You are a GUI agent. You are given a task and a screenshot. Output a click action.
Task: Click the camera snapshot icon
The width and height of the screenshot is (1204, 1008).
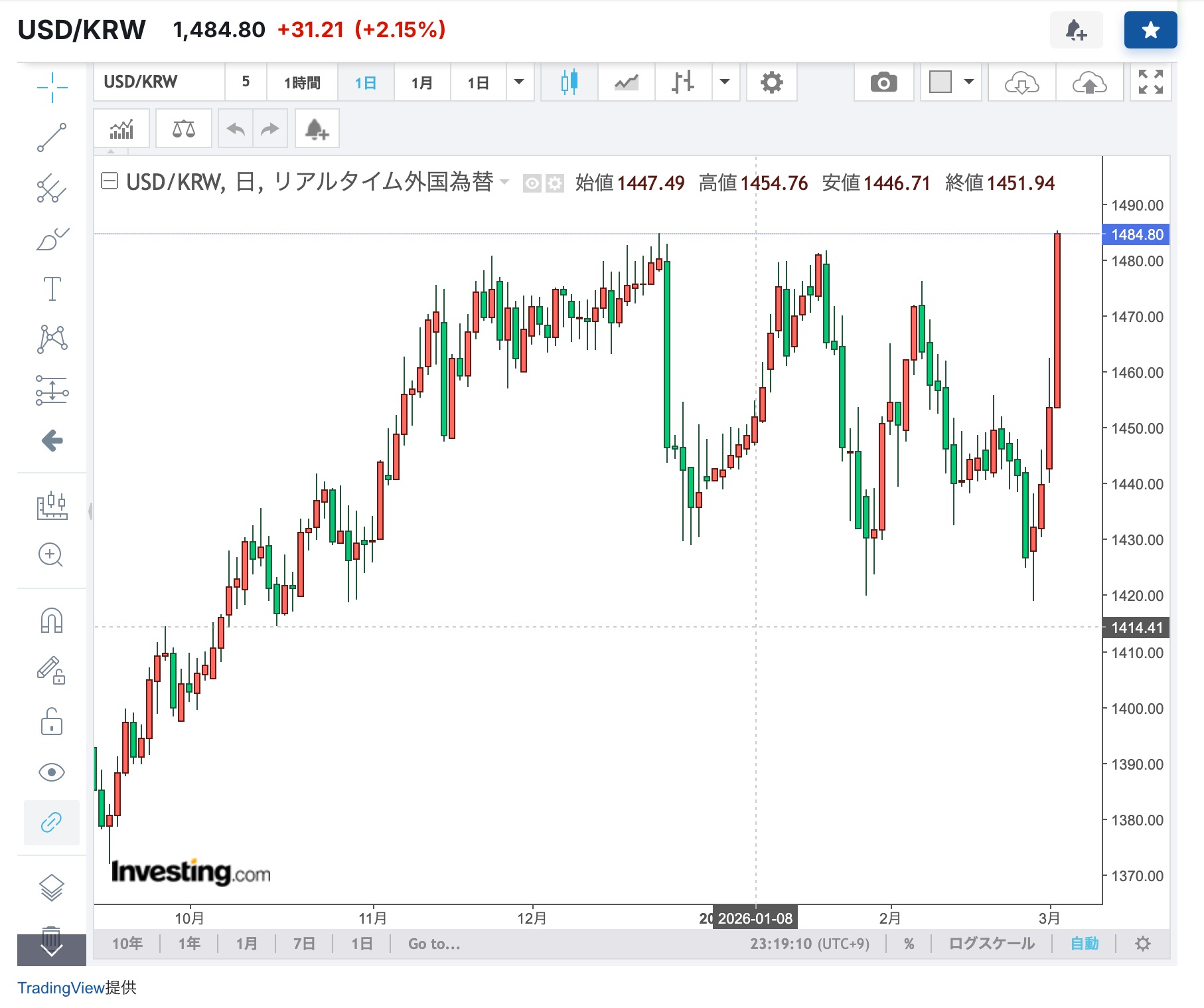coord(883,83)
